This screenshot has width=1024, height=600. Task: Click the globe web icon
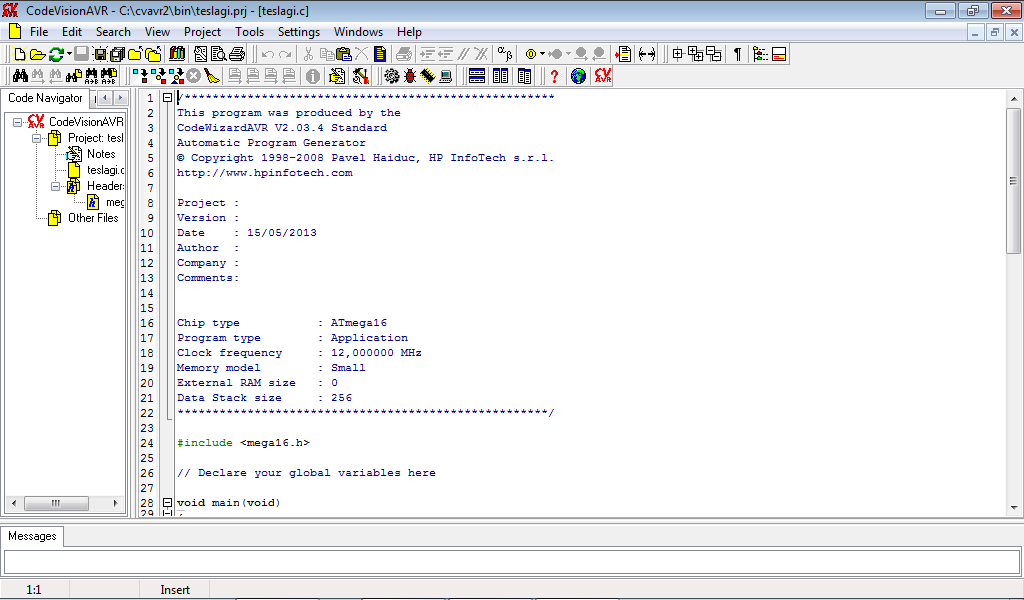click(578, 76)
